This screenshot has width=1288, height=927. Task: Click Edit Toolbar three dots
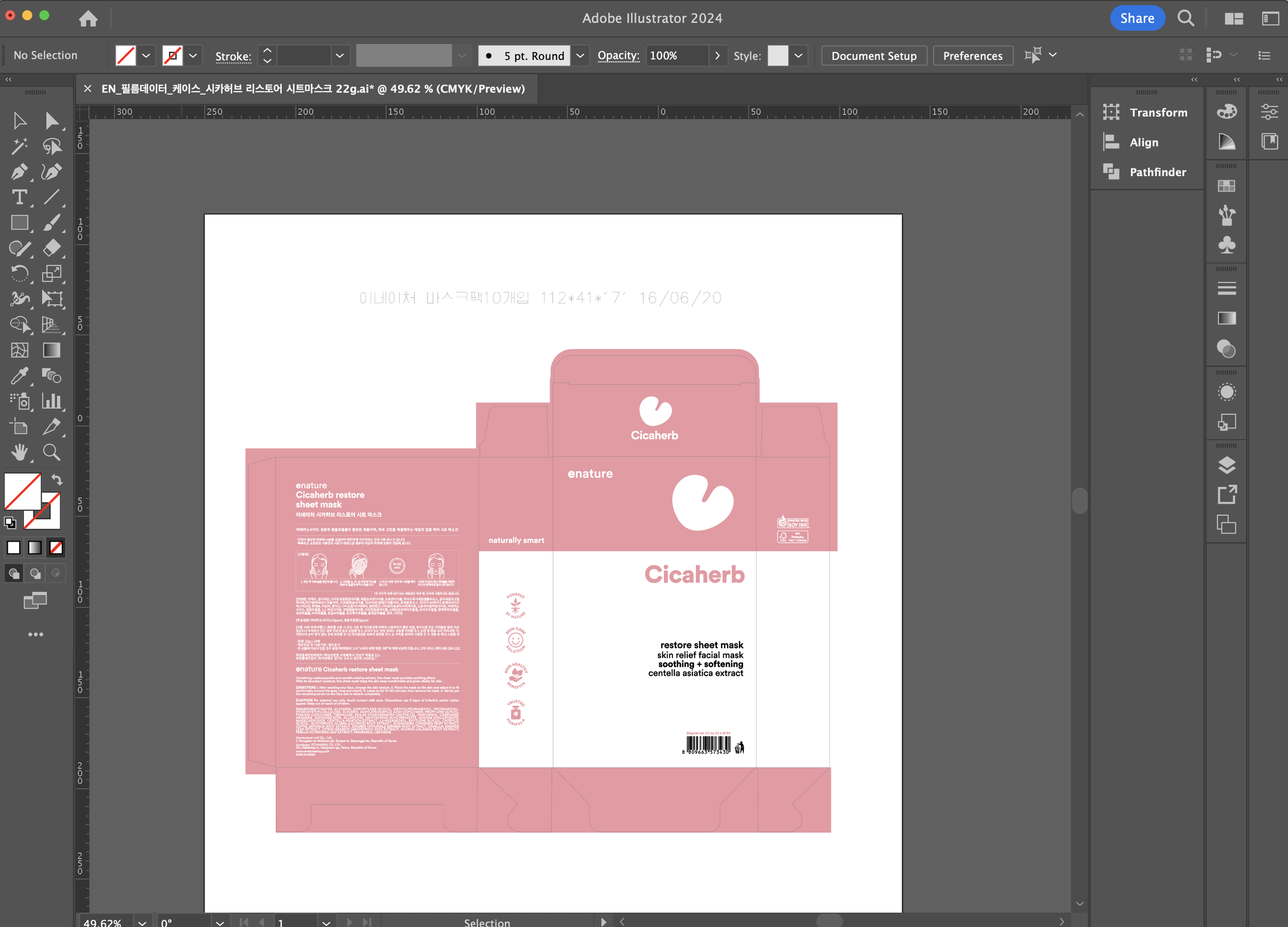[36, 634]
